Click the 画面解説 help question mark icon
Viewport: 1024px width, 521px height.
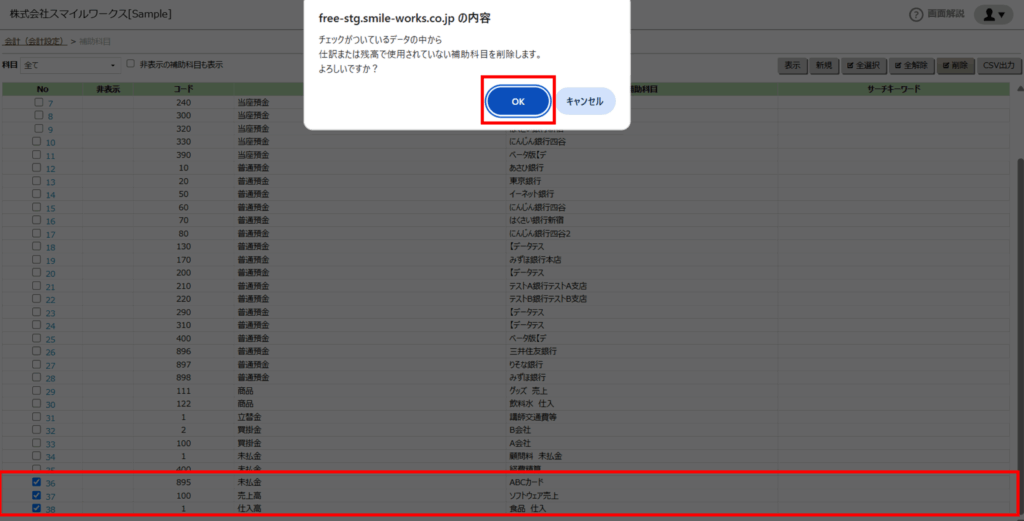coord(915,14)
